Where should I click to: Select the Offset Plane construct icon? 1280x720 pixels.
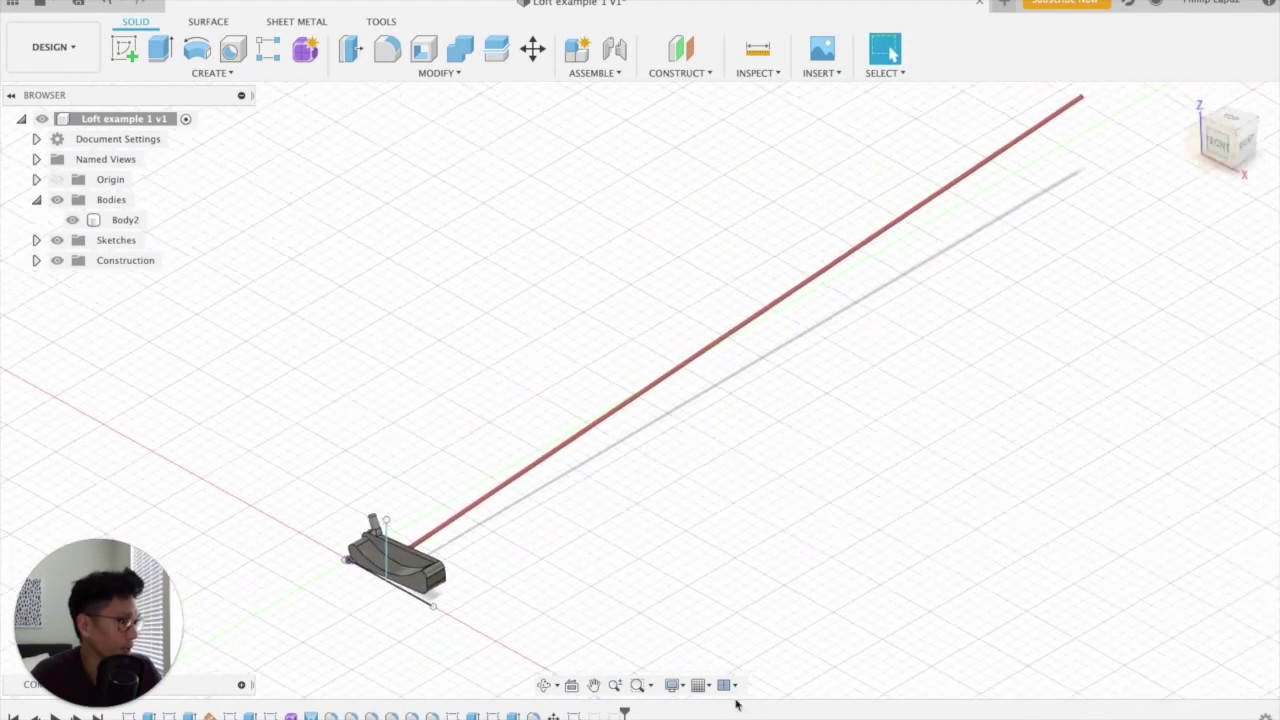click(681, 49)
